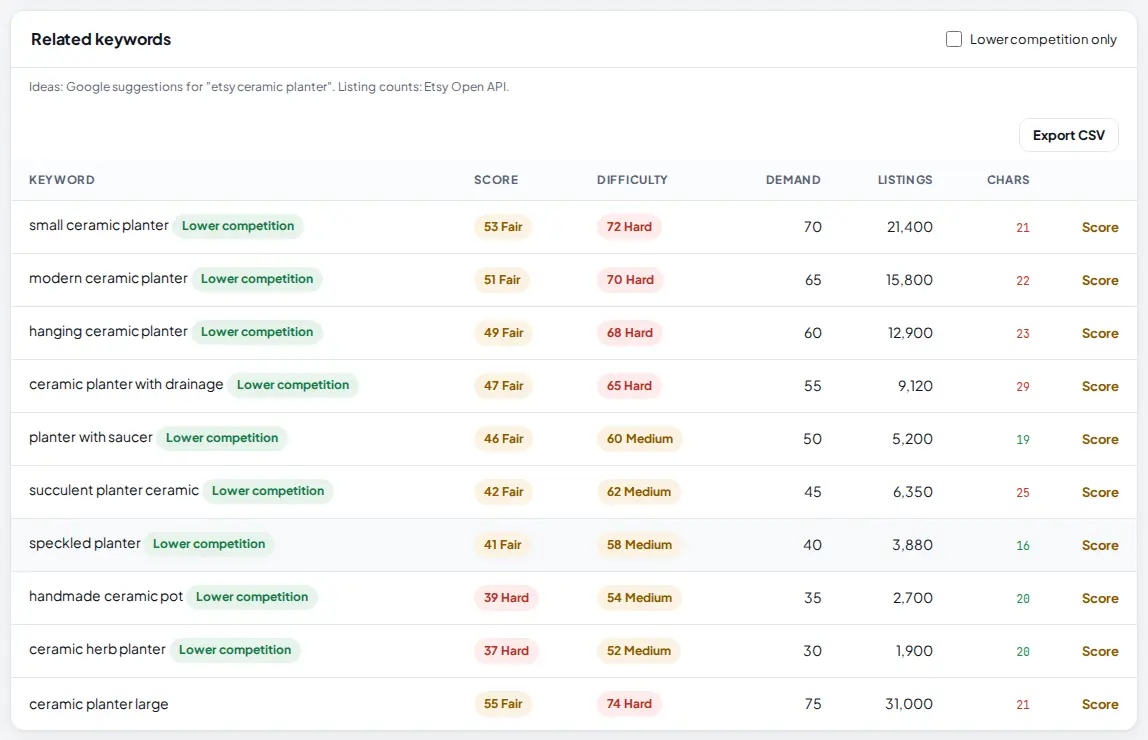Image resolution: width=1148 pixels, height=740 pixels.
Task: Click the KEYWORD column header
Action: pos(62,180)
